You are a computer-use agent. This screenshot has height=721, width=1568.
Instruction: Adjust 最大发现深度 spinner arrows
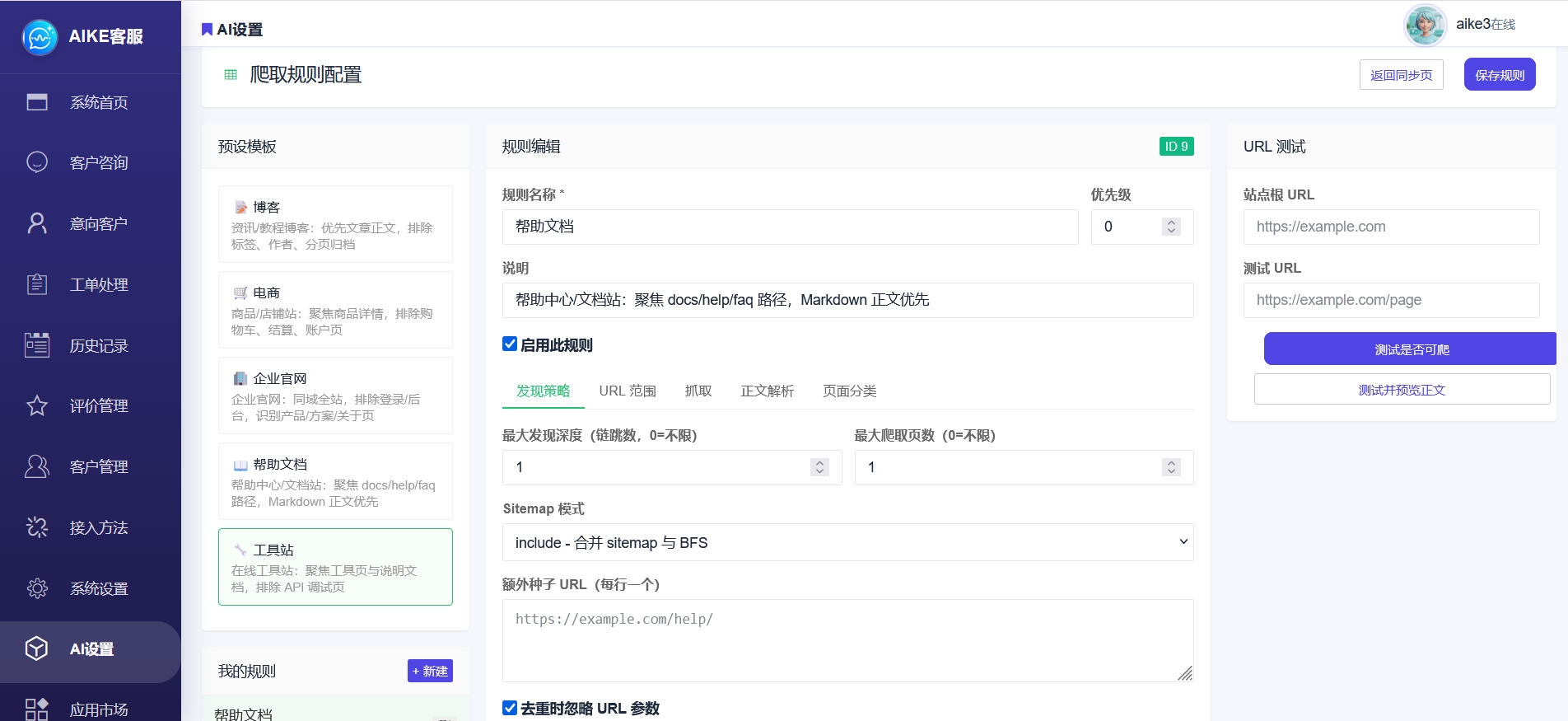[x=819, y=467]
